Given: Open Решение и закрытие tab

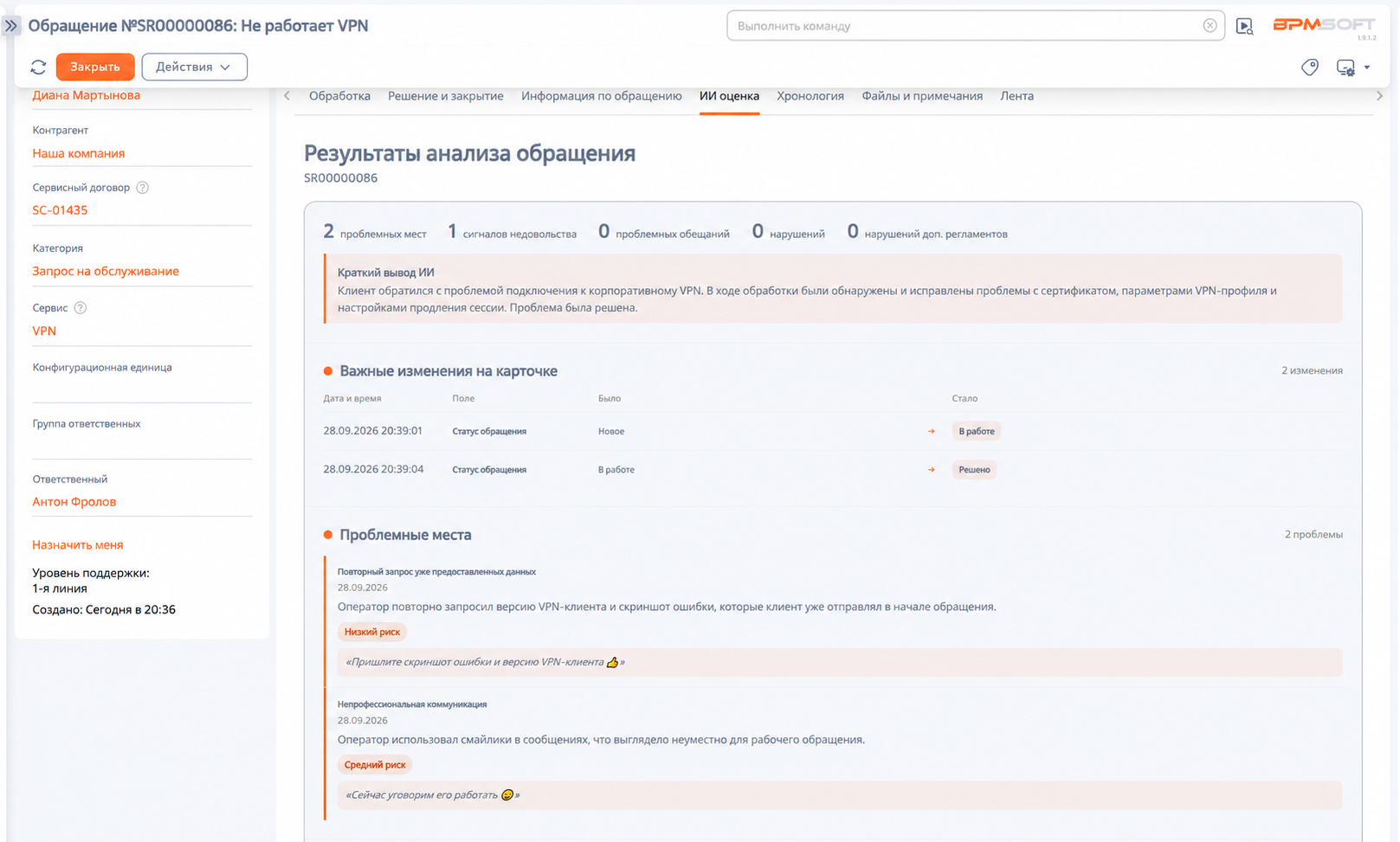Looking at the screenshot, I should 445,96.
